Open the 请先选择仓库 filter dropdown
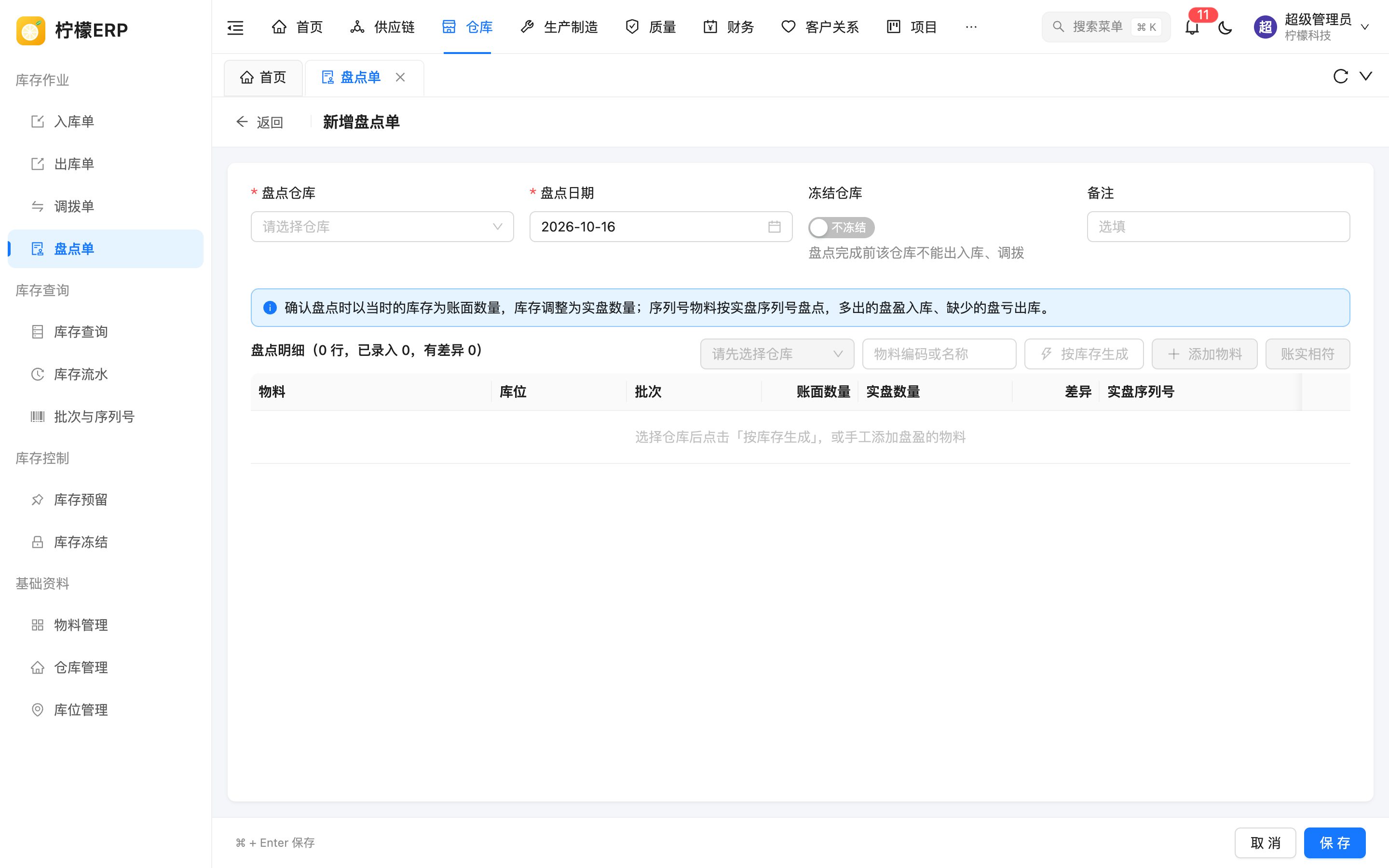 [x=777, y=354]
